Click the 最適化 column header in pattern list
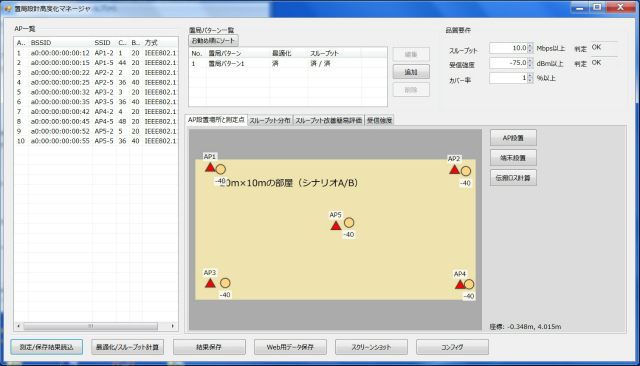The width and height of the screenshot is (640, 366). click(289, 53)
